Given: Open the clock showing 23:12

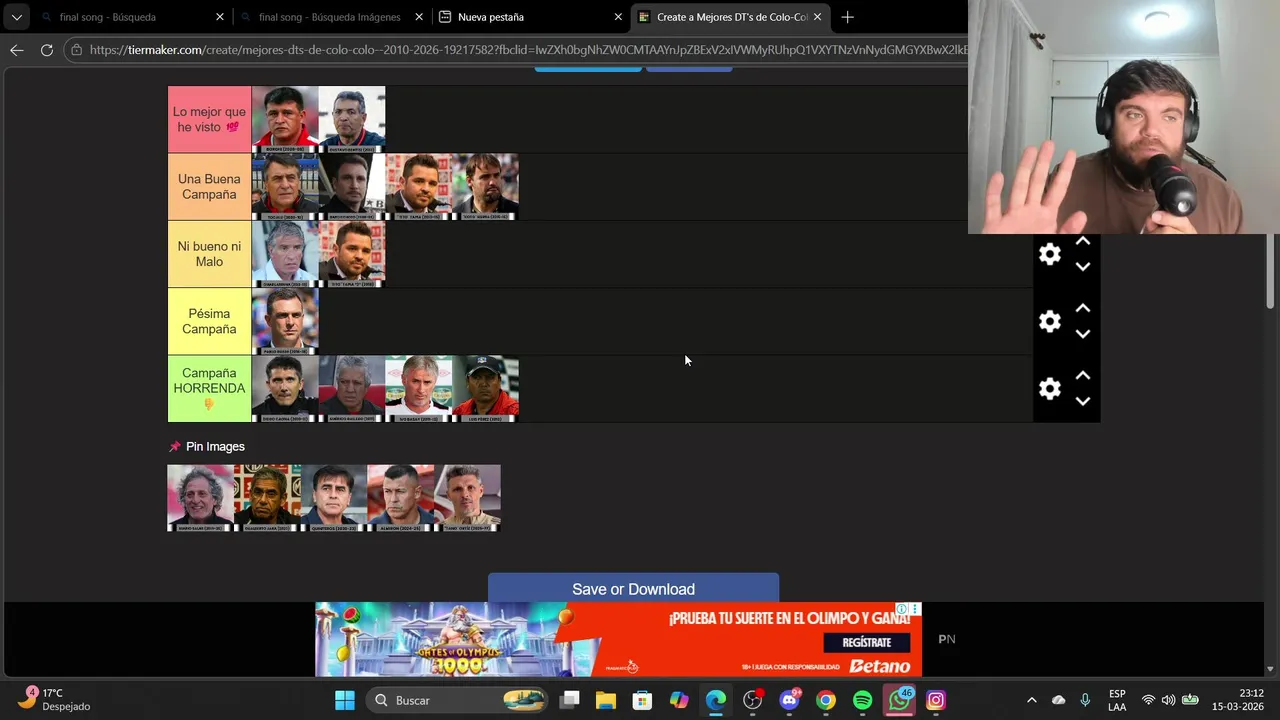Looking at the screenshot, I should pos(1237,700).
